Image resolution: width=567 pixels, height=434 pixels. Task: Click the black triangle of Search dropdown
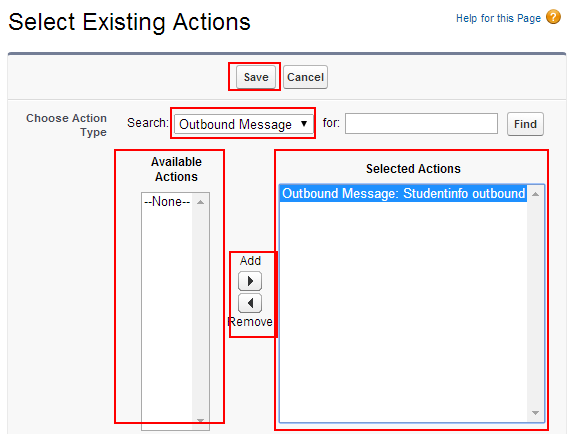(x=304, y=124)
